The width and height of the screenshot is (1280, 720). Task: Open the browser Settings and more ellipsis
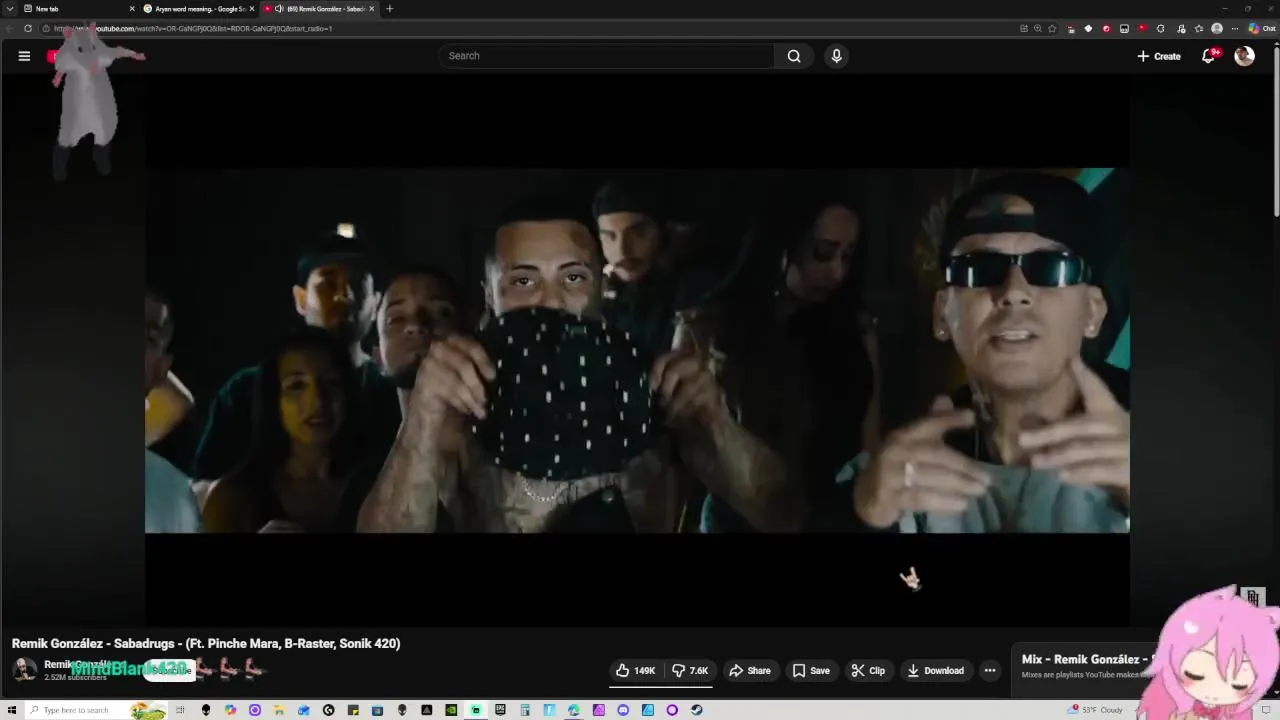click(x=1235, y=29)
